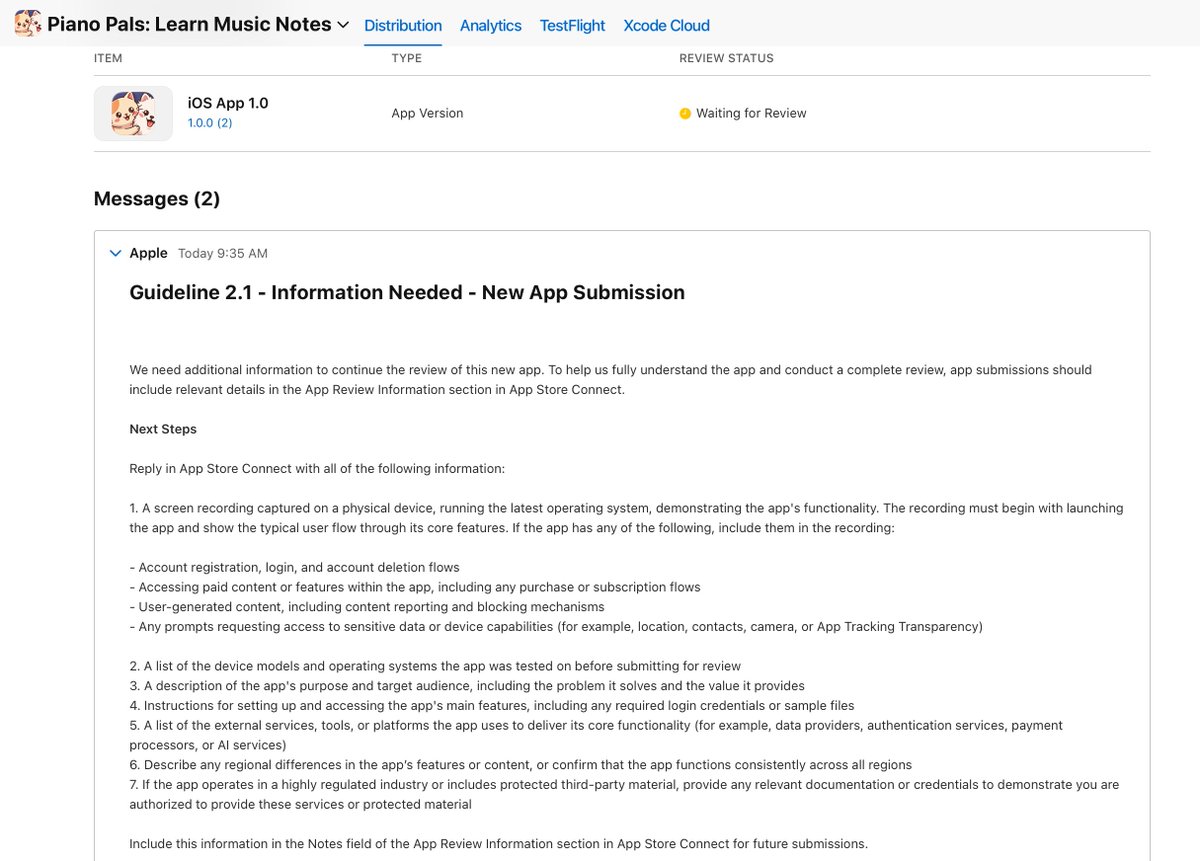The image size is (1200, 861).
Task: Go to the TestFlight tab
Action: click(572, 26)
